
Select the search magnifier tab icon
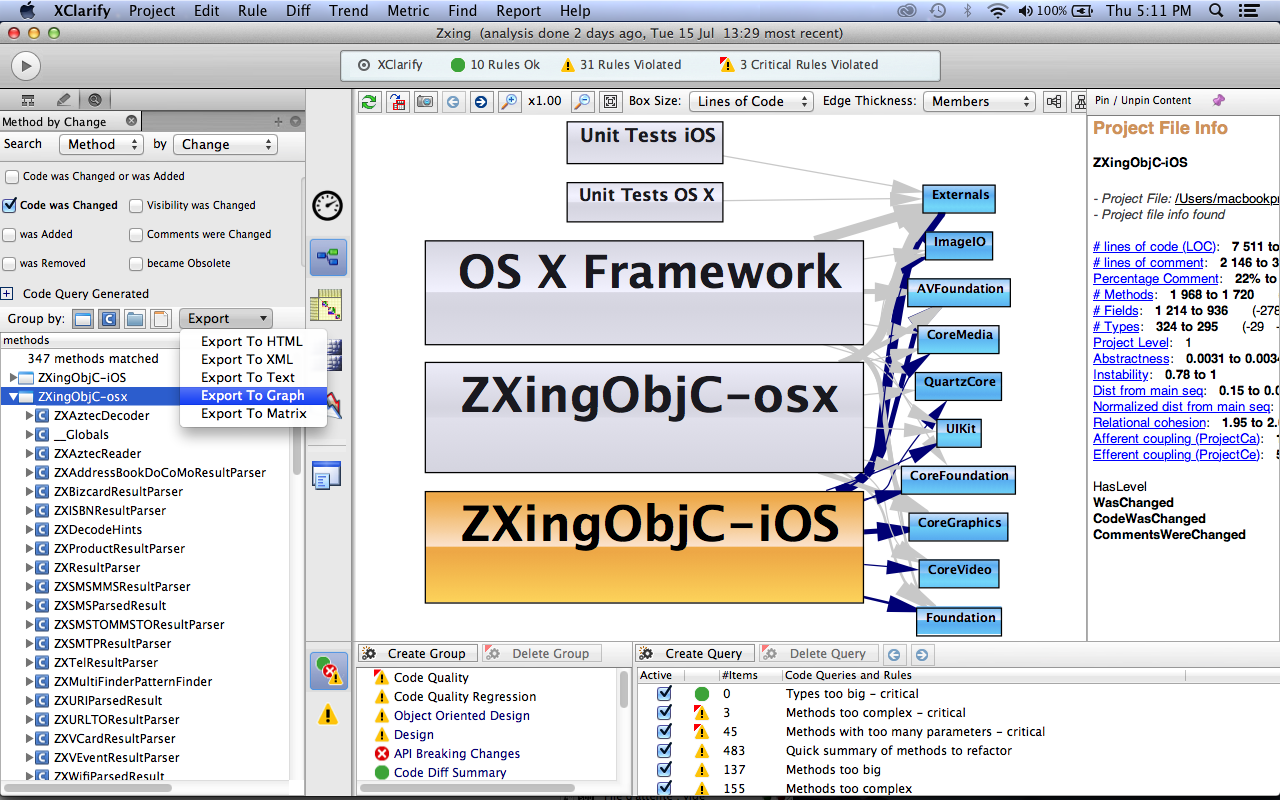click(95, 100)
